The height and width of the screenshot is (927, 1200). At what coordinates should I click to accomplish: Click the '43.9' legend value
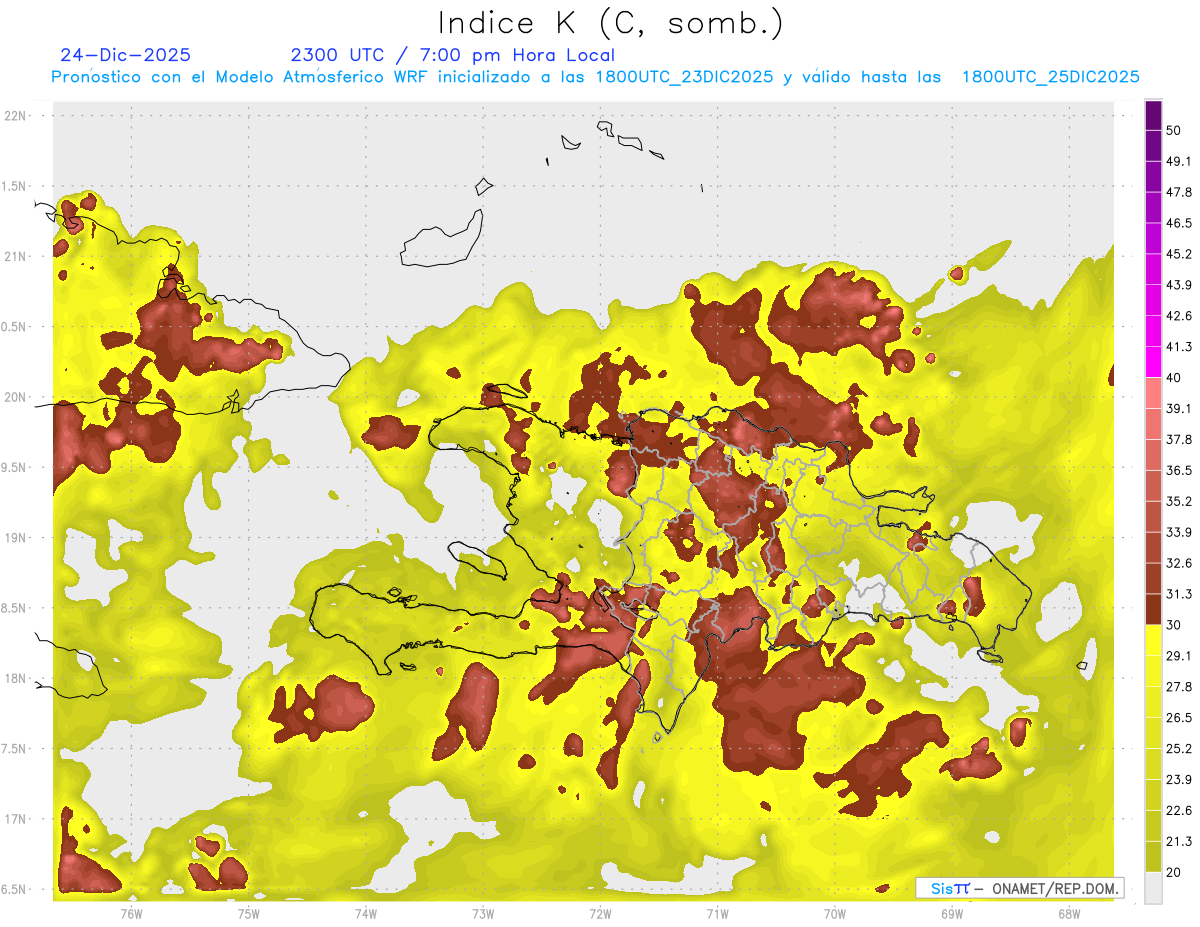tap(1178, 285)
